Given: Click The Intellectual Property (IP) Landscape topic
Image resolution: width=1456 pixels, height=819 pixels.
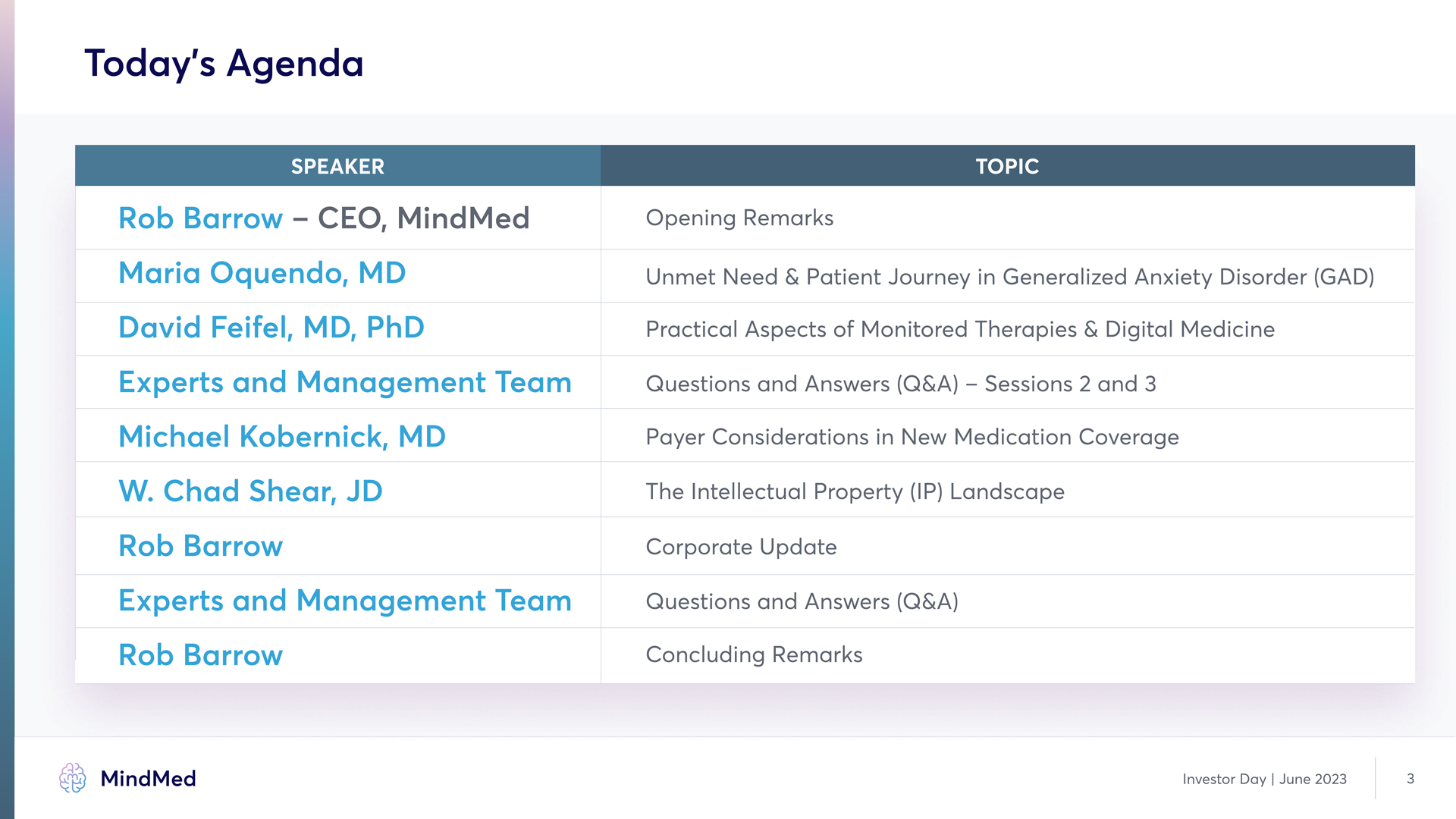Looking at the screenshot, I should pyautogui.click(x=855, y=491).
